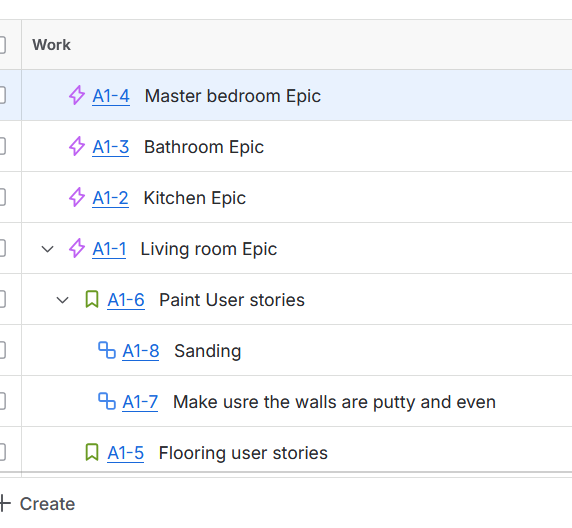Open issue link A1-5
Screen dimensions: 572x528
(125, 453)
